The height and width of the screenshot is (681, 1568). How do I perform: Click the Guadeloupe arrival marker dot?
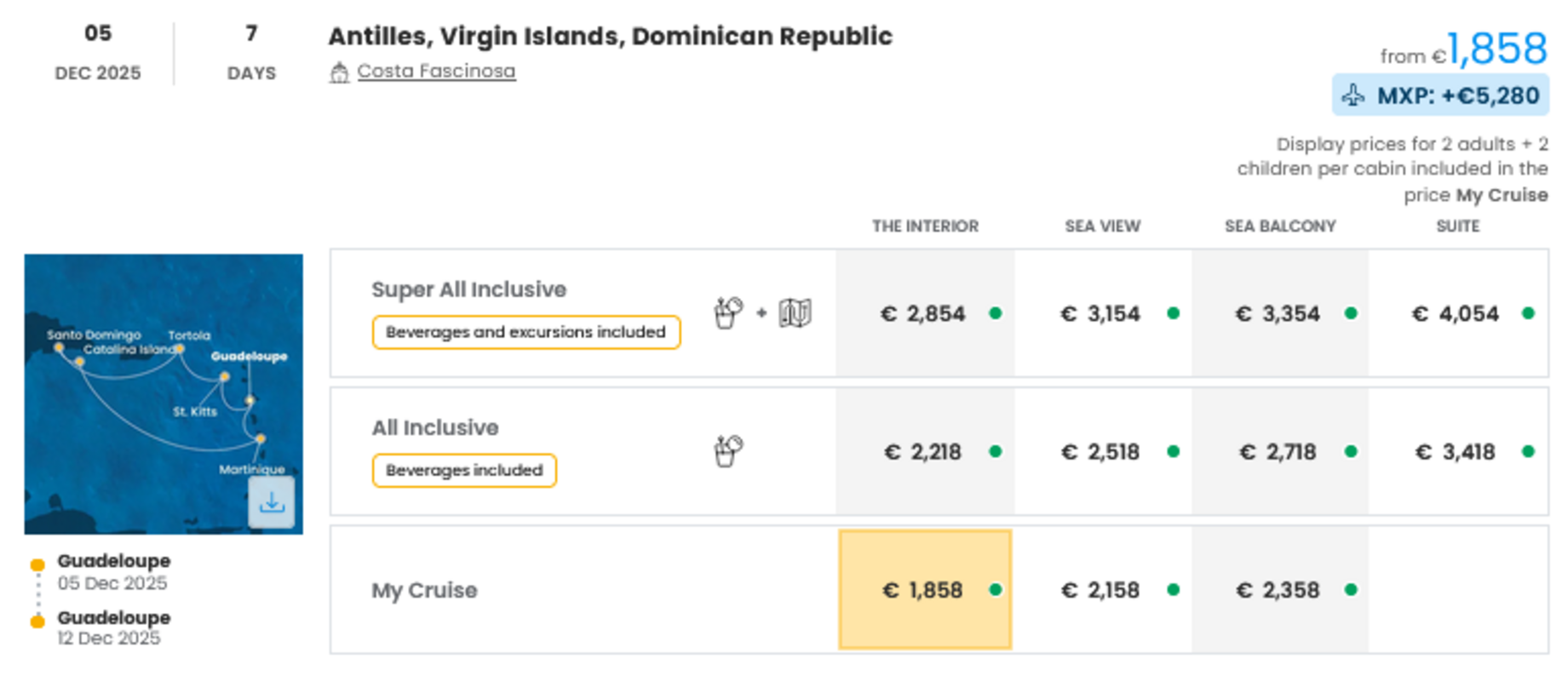click(x=37, y=621)
